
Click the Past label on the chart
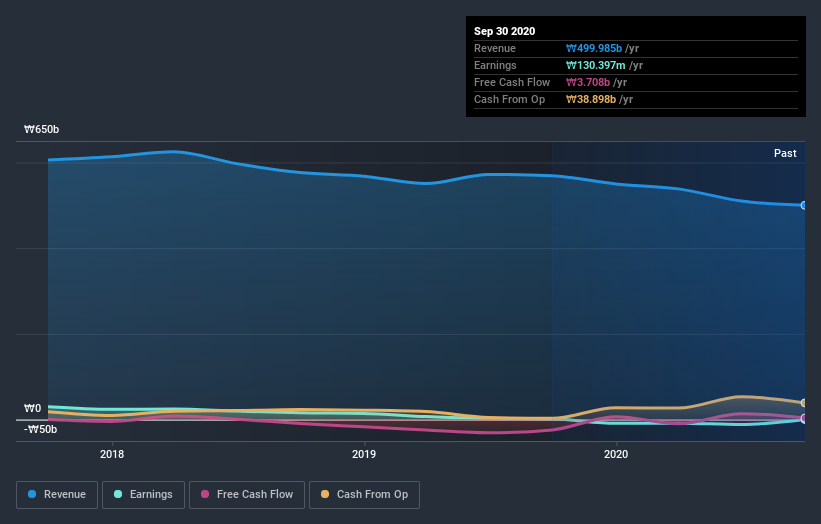tap(785, 153)
